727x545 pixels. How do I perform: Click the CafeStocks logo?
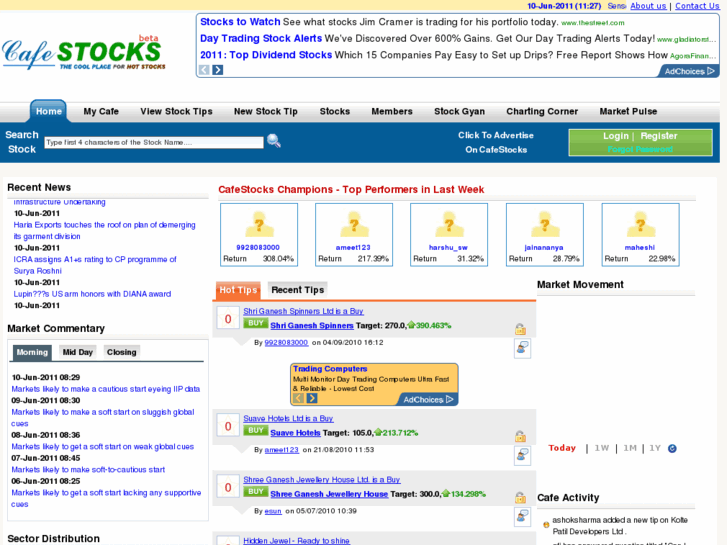[83, 53]
